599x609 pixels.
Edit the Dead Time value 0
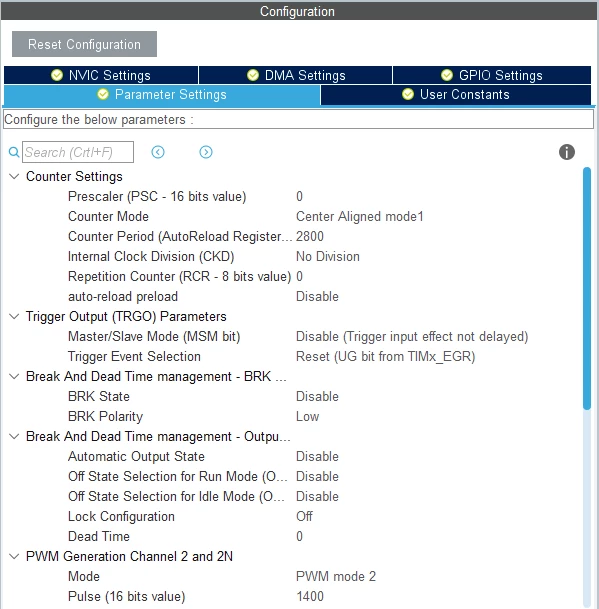click(300, 536)
